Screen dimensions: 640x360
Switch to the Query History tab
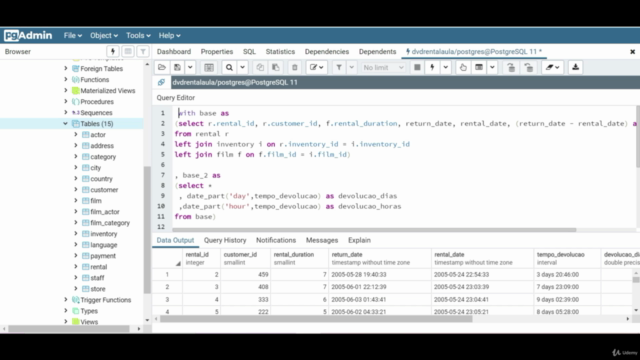(x=225, y=240)
